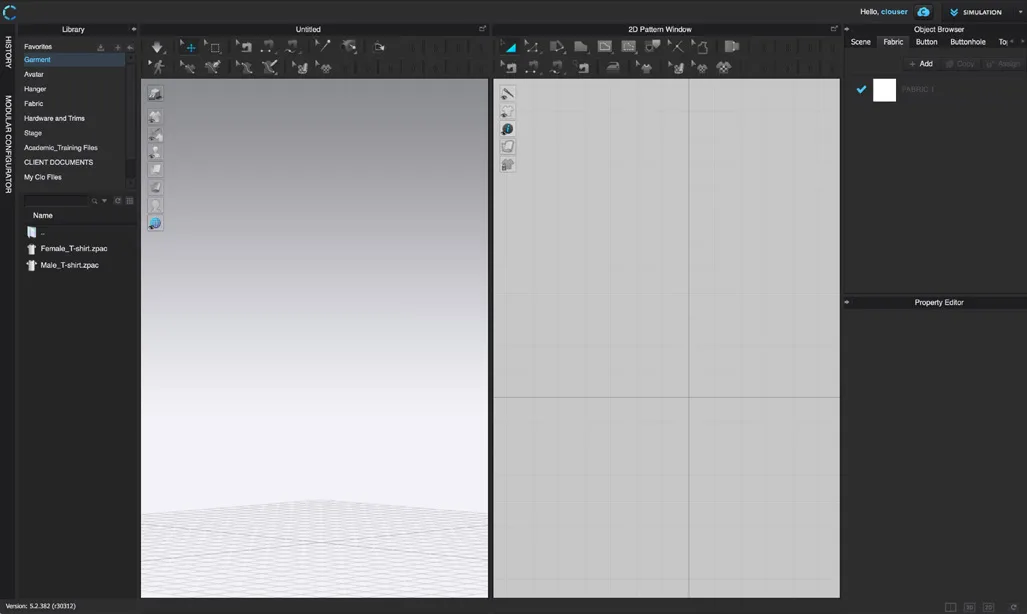Click the back arrow icon beside Favorites
1027x614 pixels.
130,47
